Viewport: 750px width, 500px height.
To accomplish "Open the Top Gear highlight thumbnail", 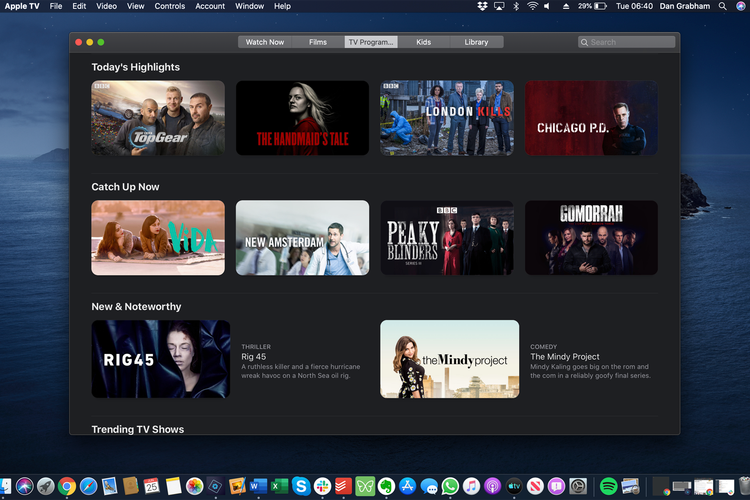I will pyautogui.click(x=158, y=118).
